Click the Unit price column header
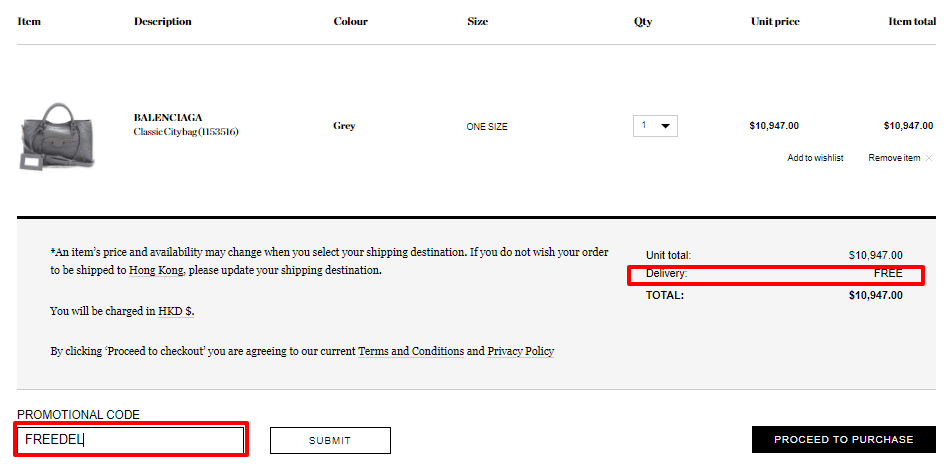The image size is (950, 466). click(775, 21)
